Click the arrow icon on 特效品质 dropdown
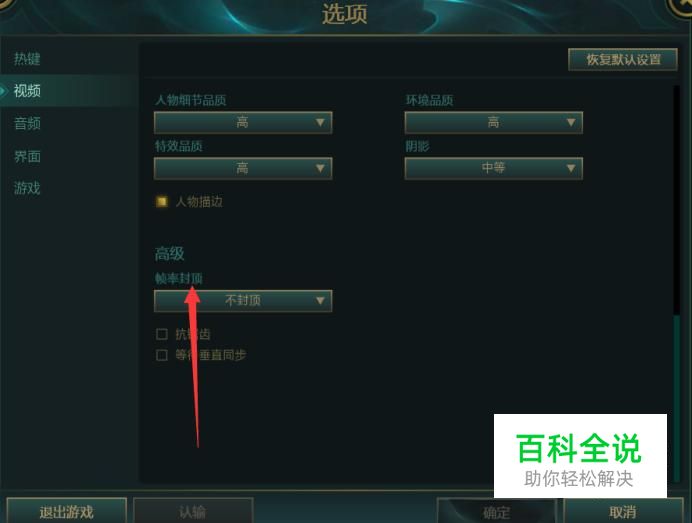This screenshot has height=523, width=692. 320,168
